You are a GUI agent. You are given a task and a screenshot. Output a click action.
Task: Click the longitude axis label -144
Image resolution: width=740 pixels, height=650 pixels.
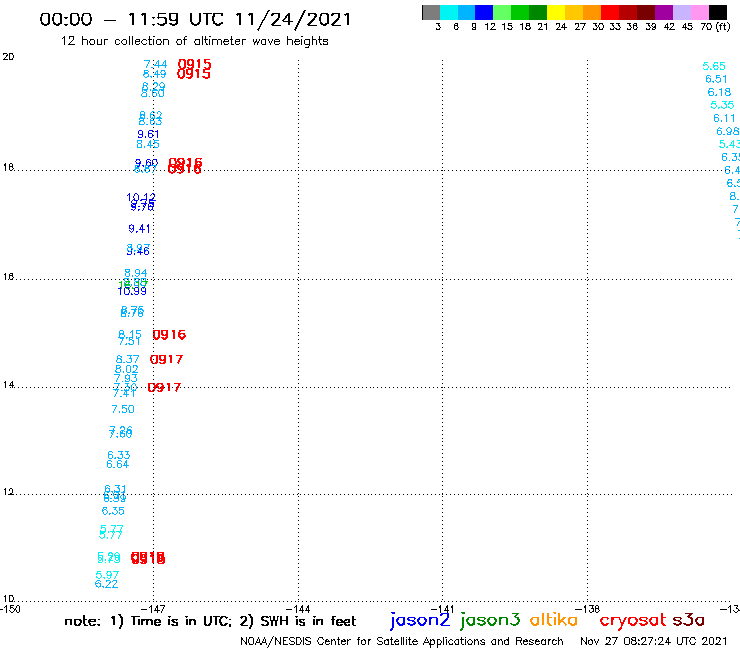point(298,609)
